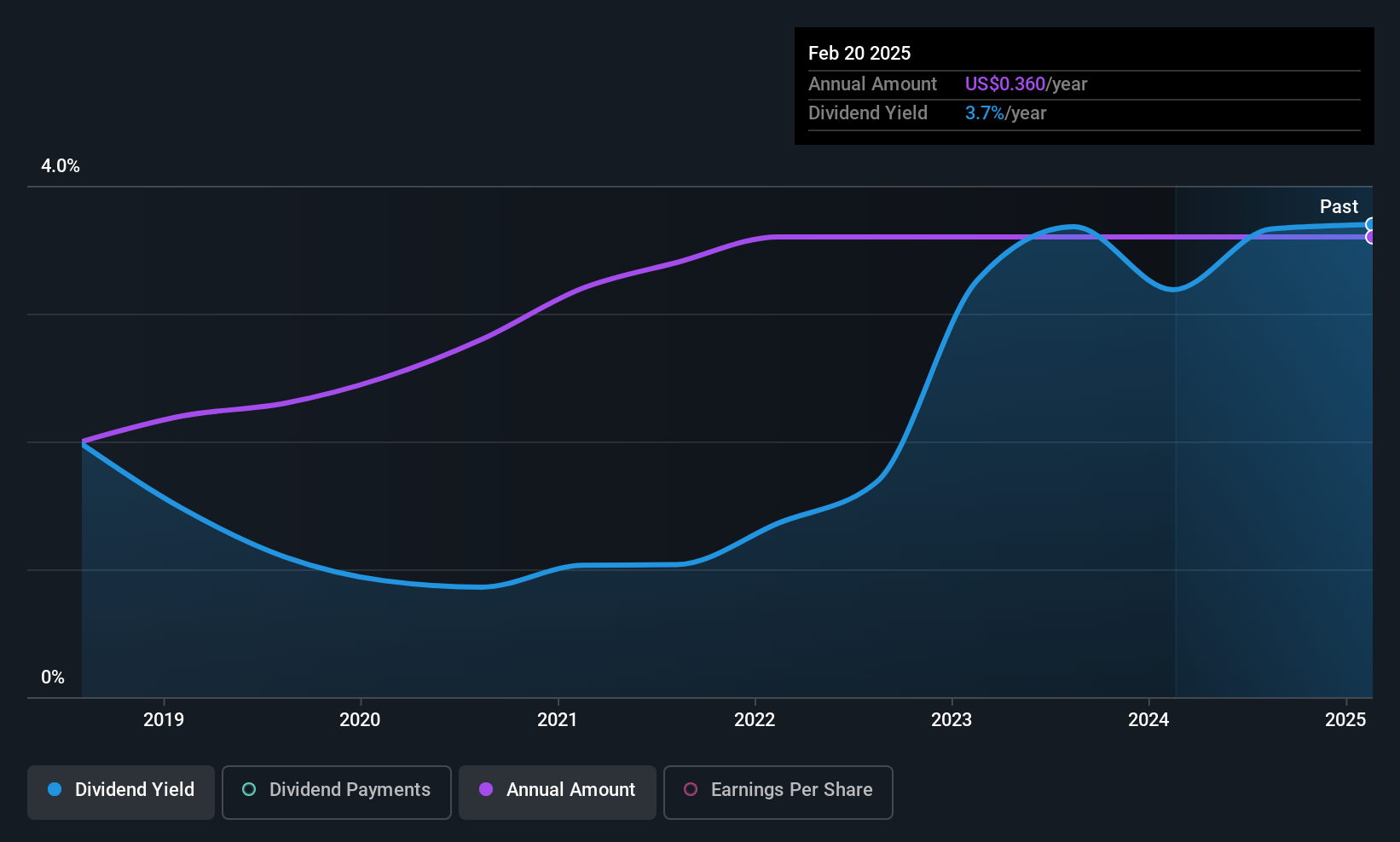Enable the Dividend Payments legend series
1400x842 pixels.
click(337, 793)
